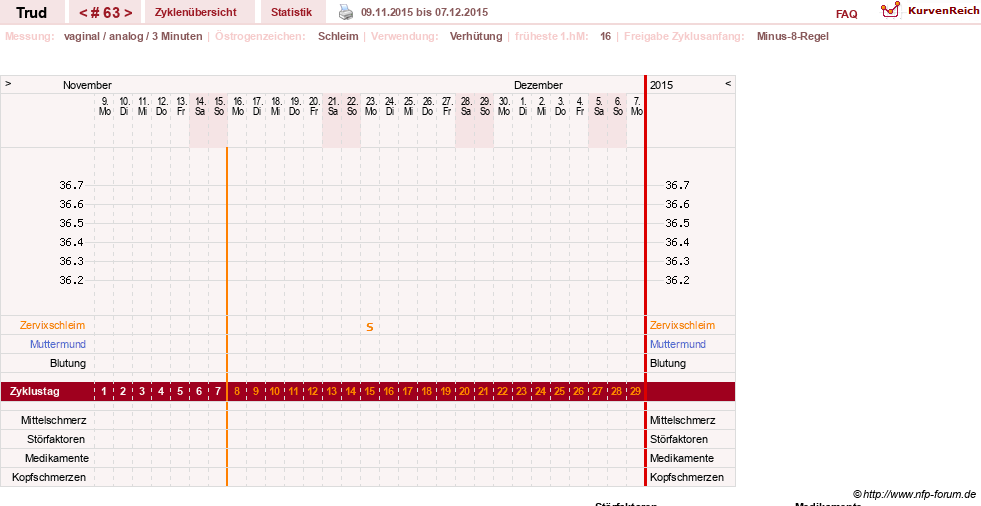Screen dimensions: 981x506
Task: Click the Minus-8-Regel value
Action: [x=793, y=36]
